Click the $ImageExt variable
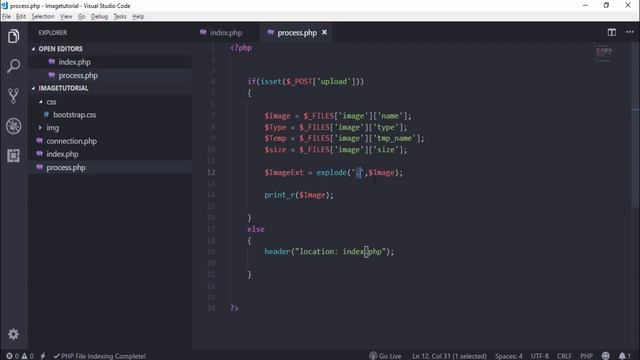Image resolution: width=640 pixels, height=360 pixels. tap(284, 173)
